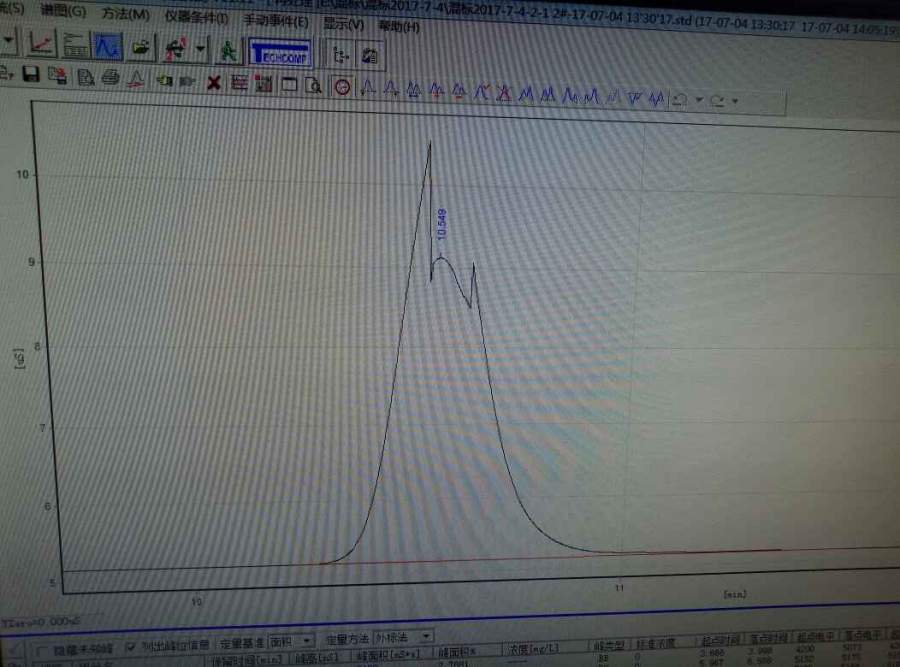Open the 帮助(H) menu

point(398,26)
